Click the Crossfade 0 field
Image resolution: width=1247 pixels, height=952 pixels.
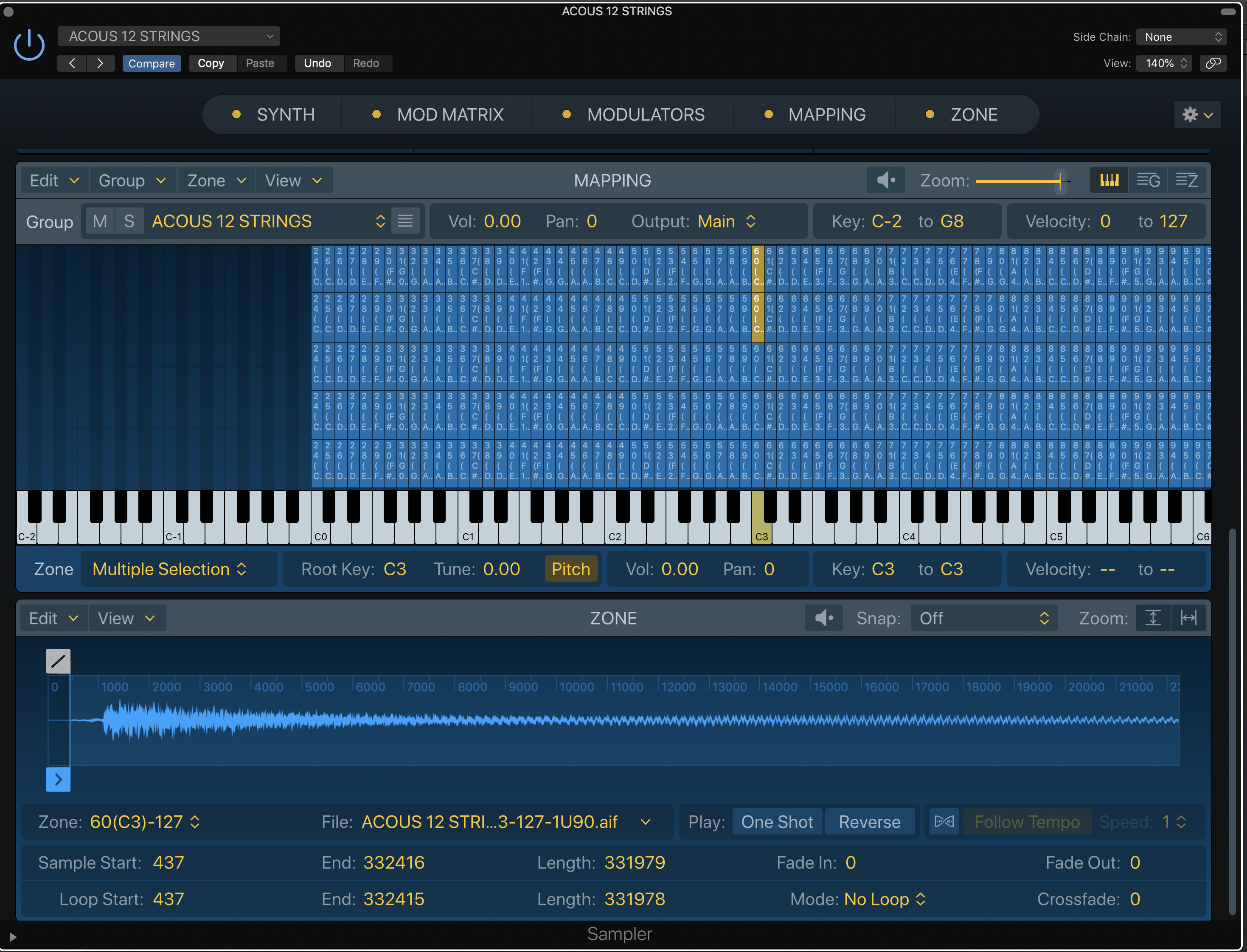pos(1134,899)
